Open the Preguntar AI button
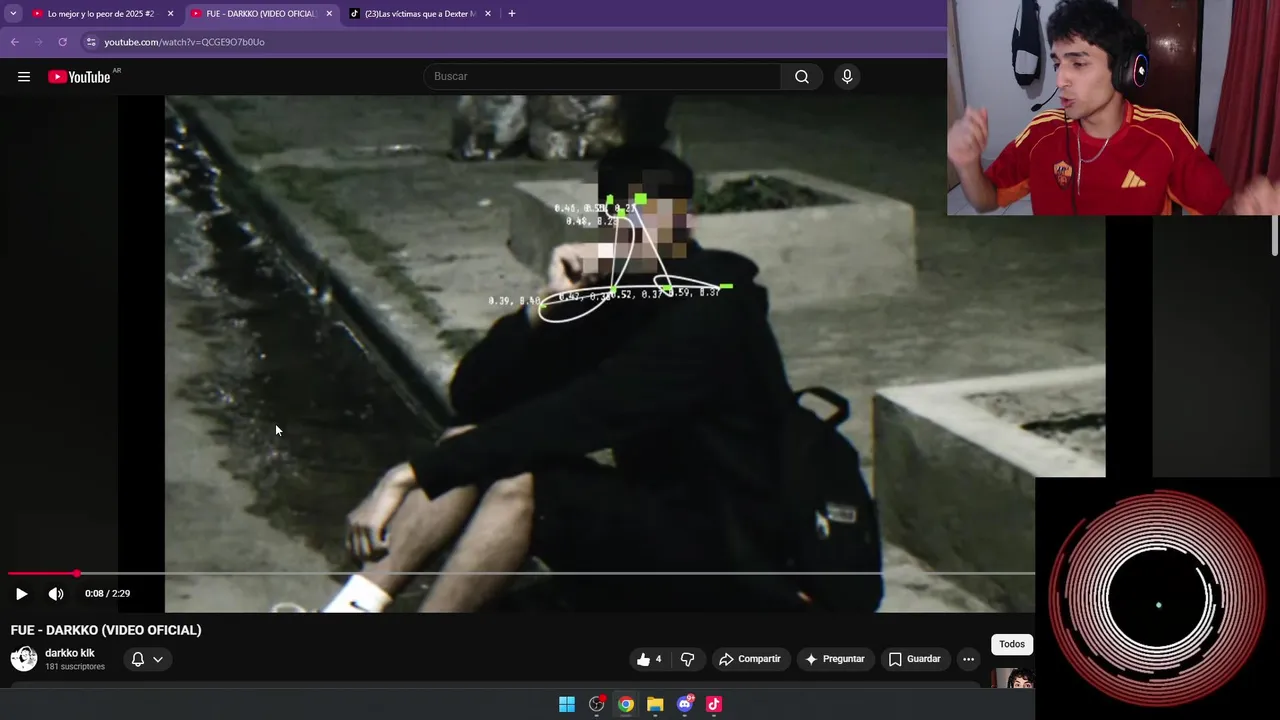The height and width of the screenshot is (720, 1280). point(834,659)
